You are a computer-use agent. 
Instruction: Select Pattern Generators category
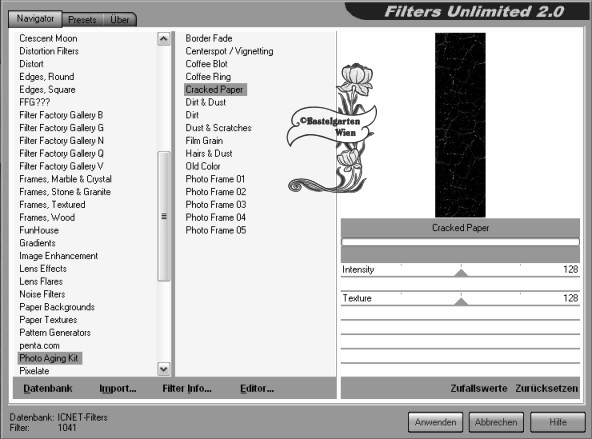[x=55, y=333]
